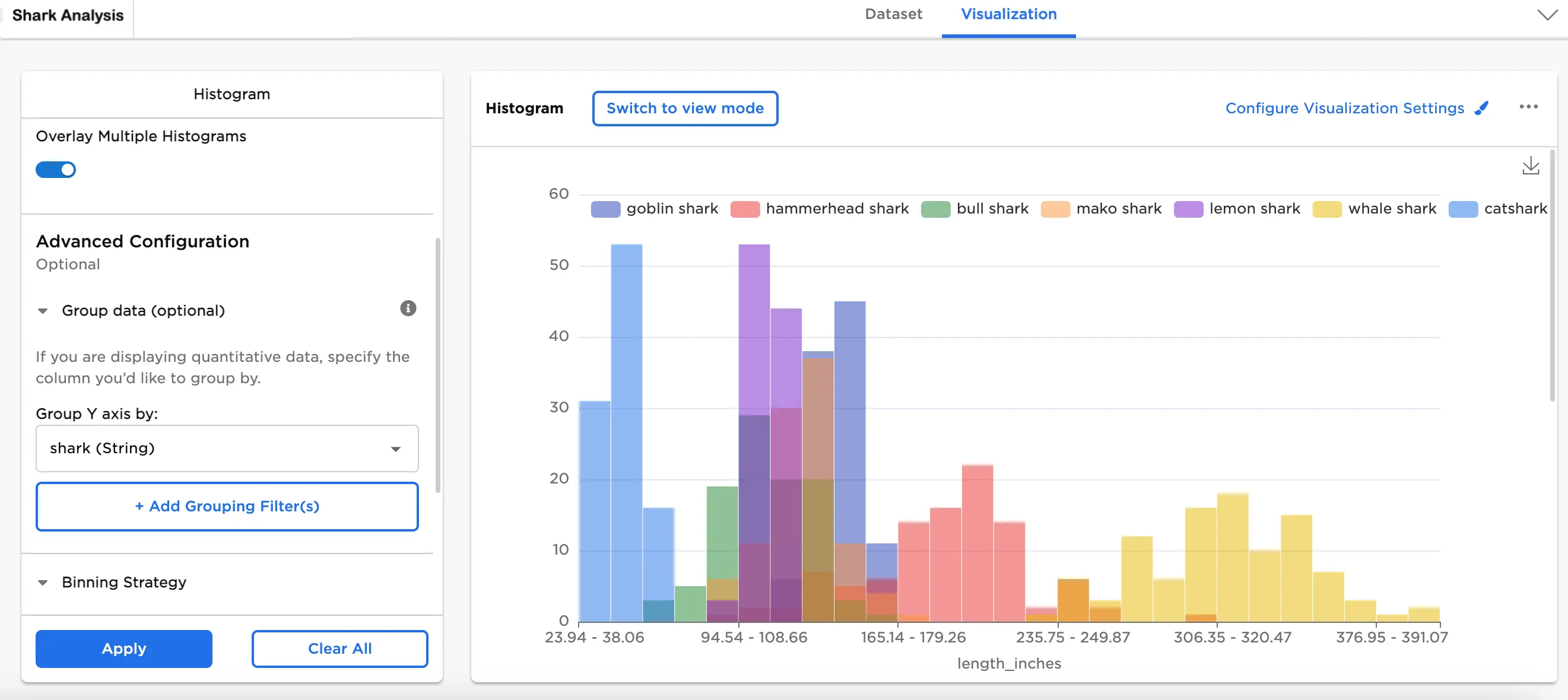Click the paintbrush settings icon
Image resolution: width=1568 pixels, height=700 pixels.
pos(1481,107)
